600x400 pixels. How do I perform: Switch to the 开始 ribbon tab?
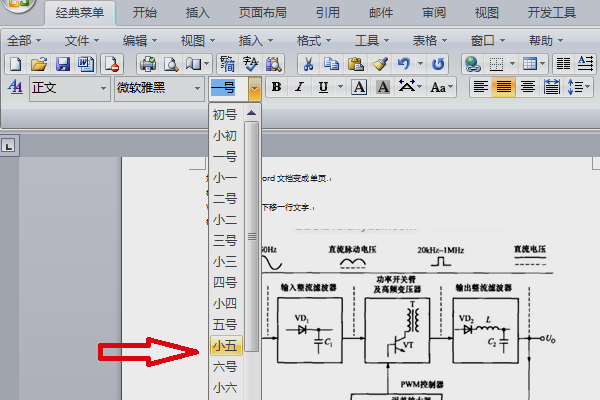tap(145, 13)
